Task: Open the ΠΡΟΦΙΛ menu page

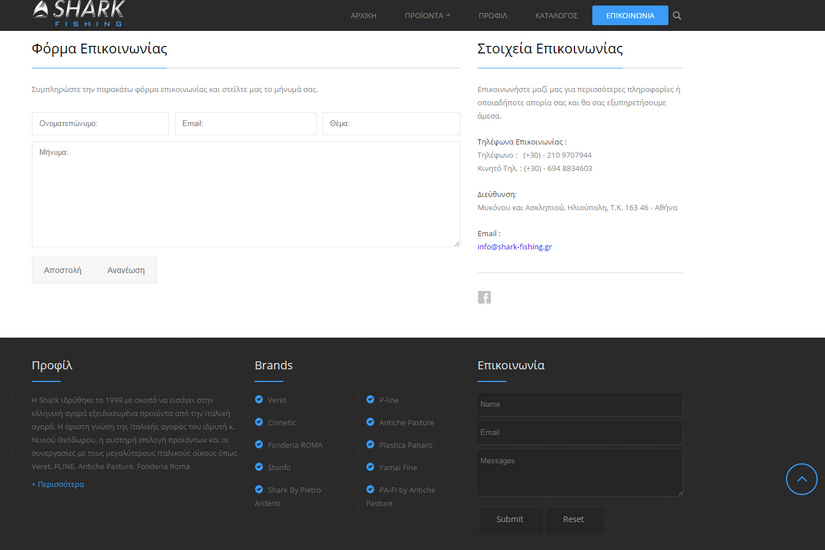Action: pos(492,16)
